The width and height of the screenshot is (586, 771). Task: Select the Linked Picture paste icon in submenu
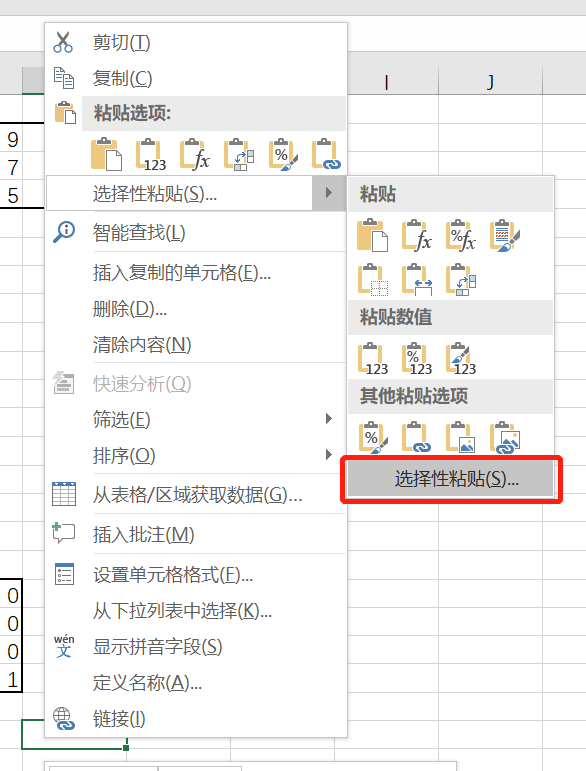(505, 437)
